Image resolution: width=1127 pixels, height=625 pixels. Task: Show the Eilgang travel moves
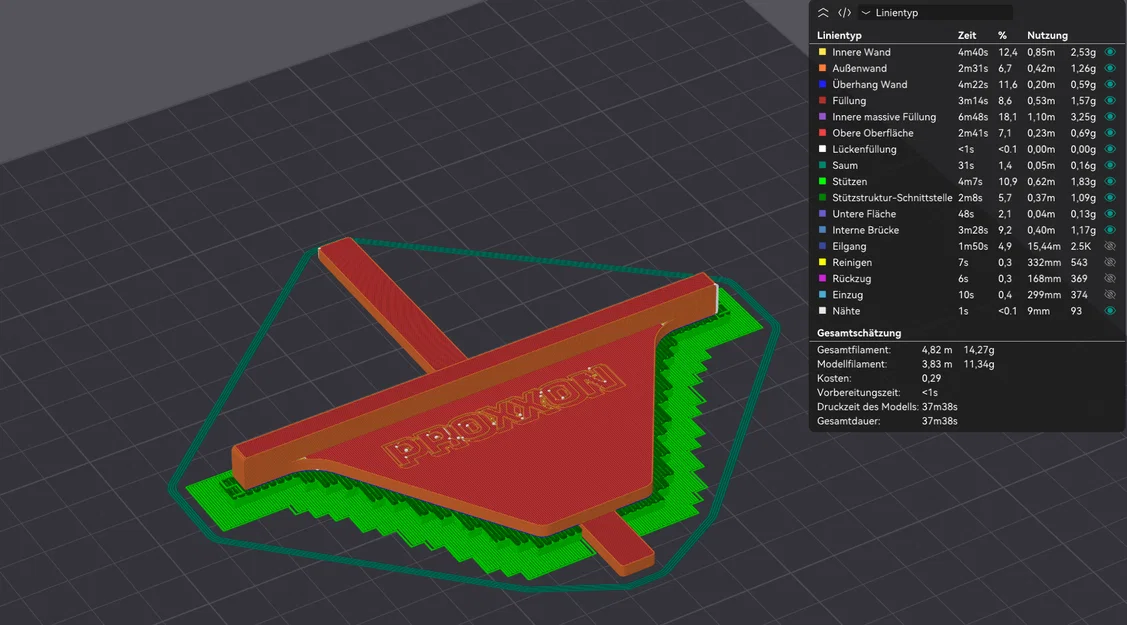click(x=1110, y=246)
